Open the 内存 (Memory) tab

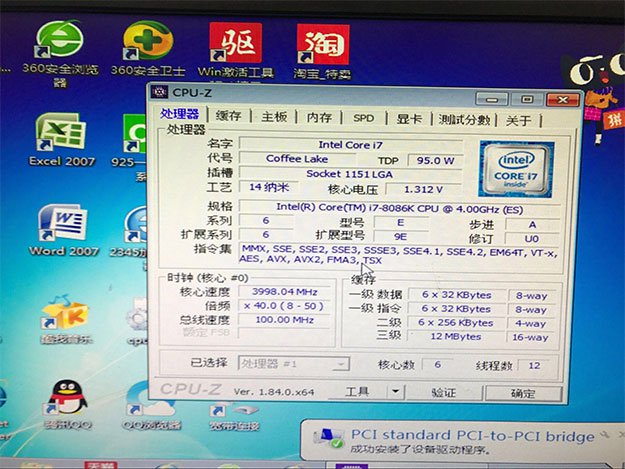(319, 118)
